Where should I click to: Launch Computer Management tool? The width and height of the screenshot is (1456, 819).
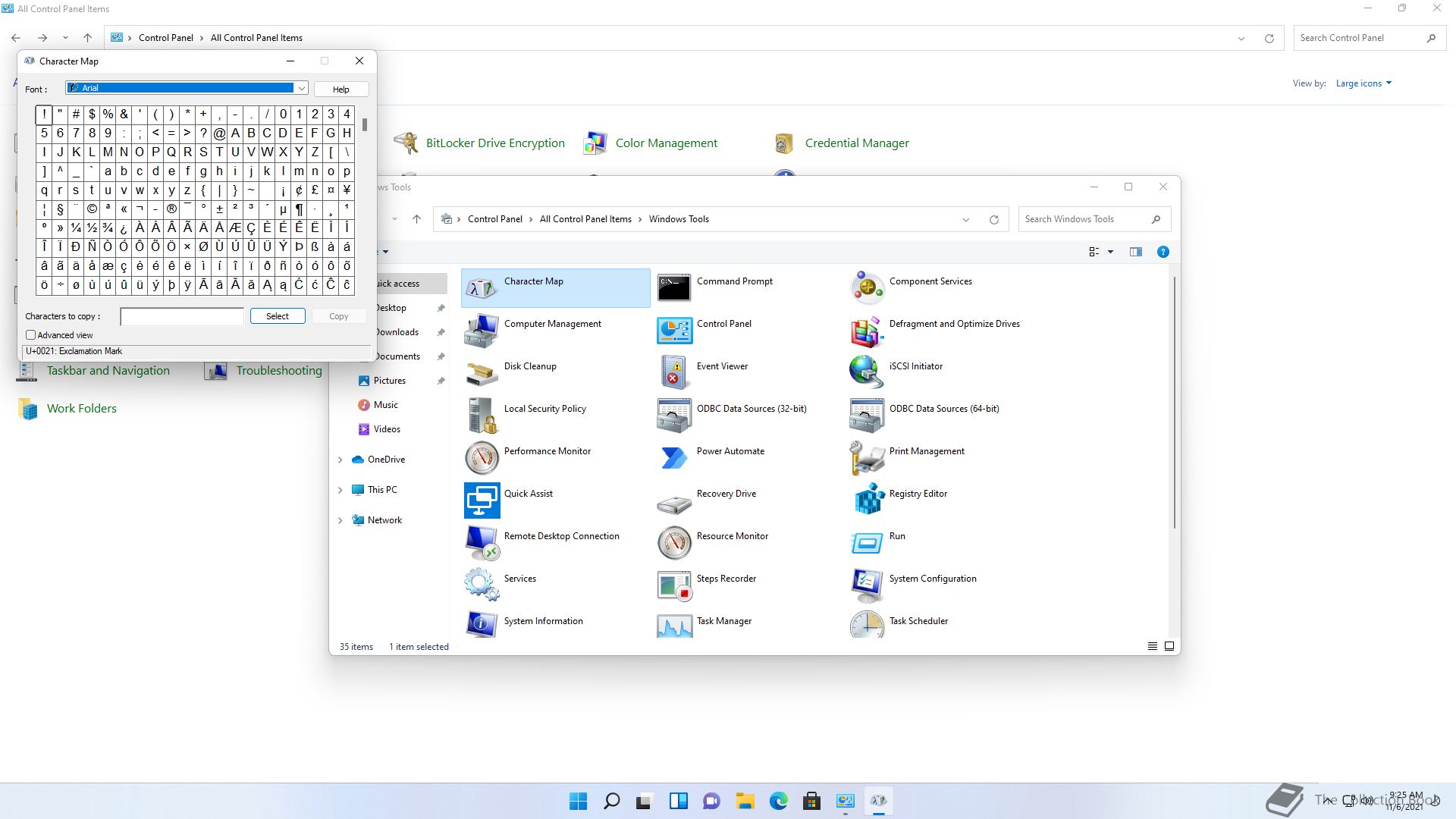click(482, 331)
